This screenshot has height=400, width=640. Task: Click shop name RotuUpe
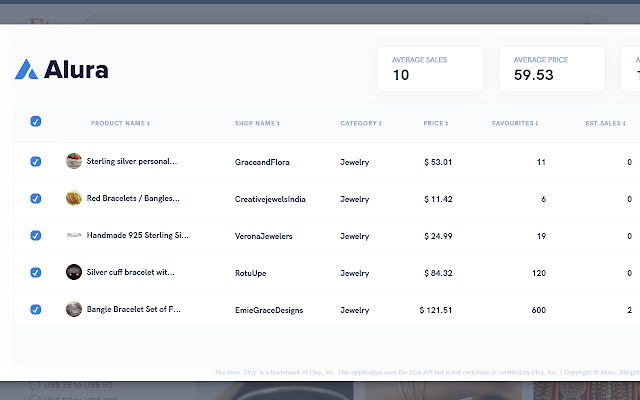[x=251, y=273]
